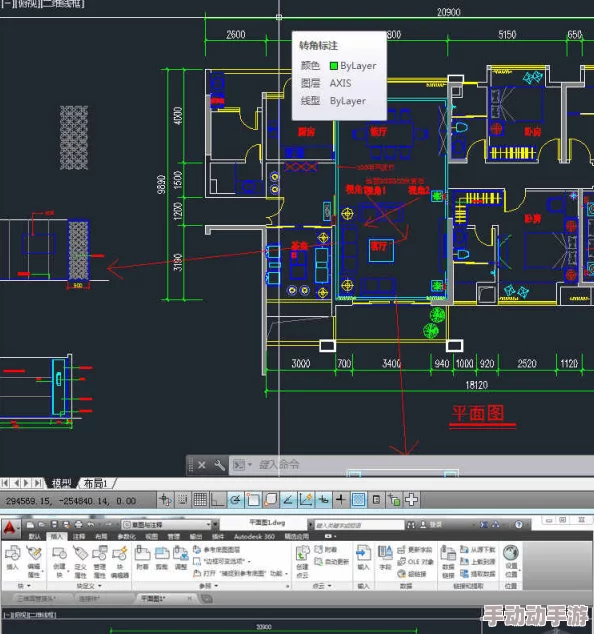Toggle Grid display in status bar

click(200, 500)
